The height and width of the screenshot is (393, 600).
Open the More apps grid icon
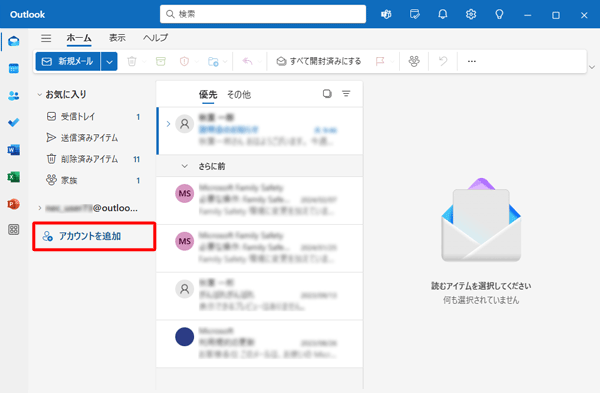tap(14, 230)
